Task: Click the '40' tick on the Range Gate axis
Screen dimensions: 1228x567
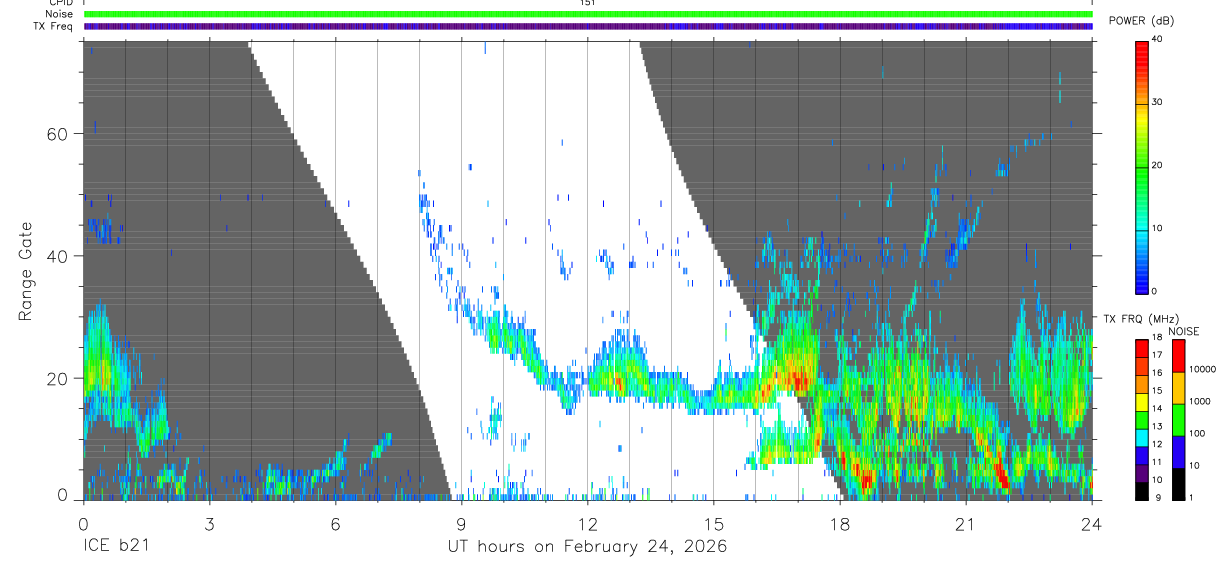Action: click(58, 256)
